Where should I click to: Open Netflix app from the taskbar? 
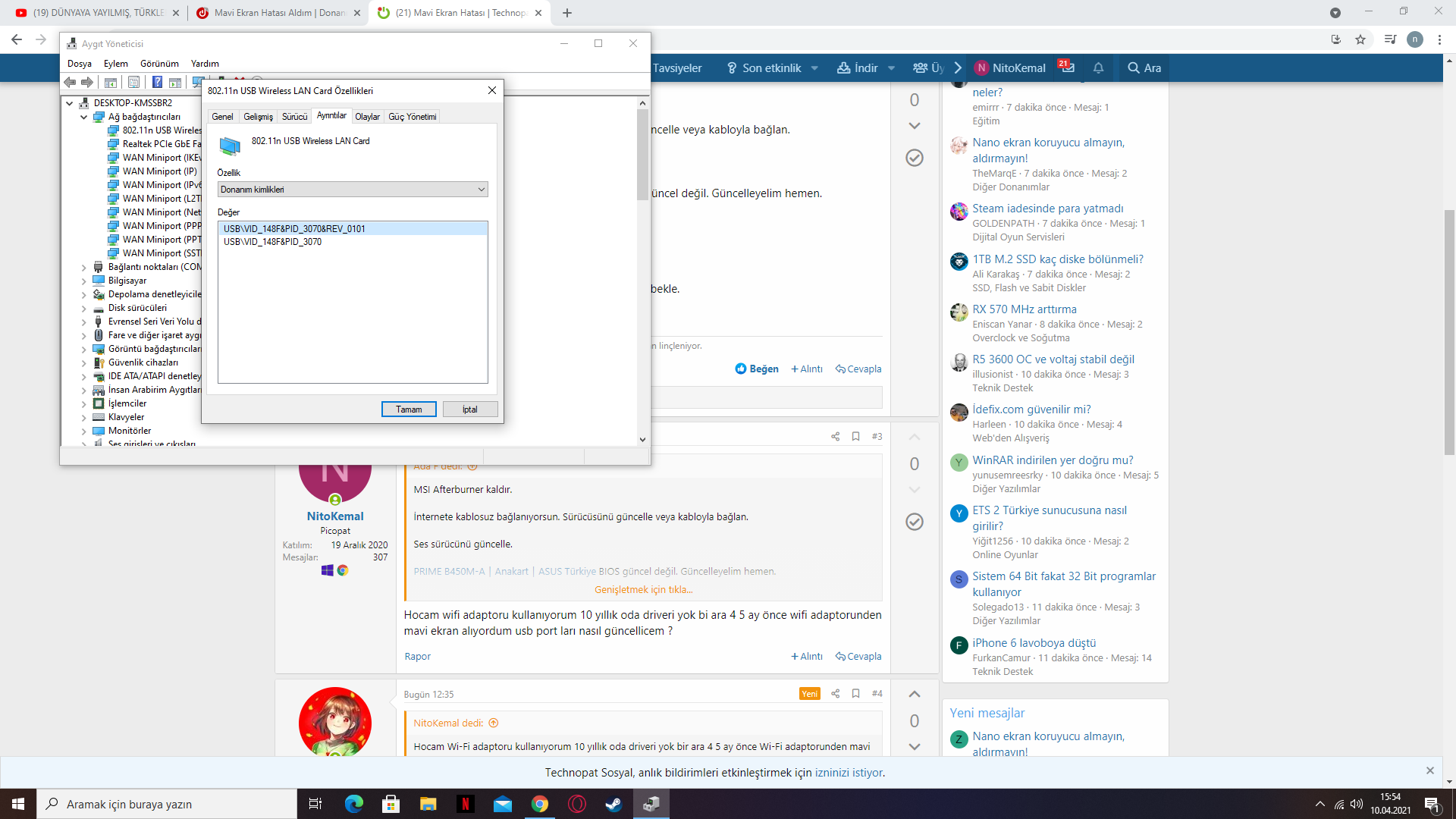tap(465, 804)
